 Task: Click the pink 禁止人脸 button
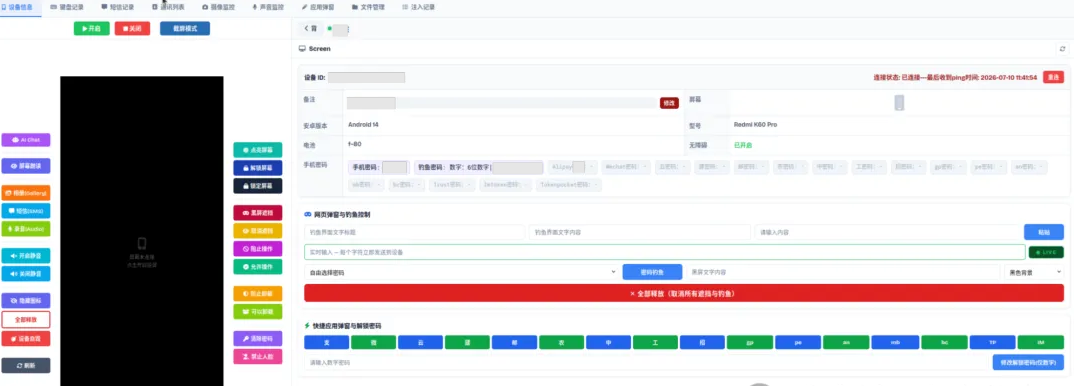tap(258, 356)
